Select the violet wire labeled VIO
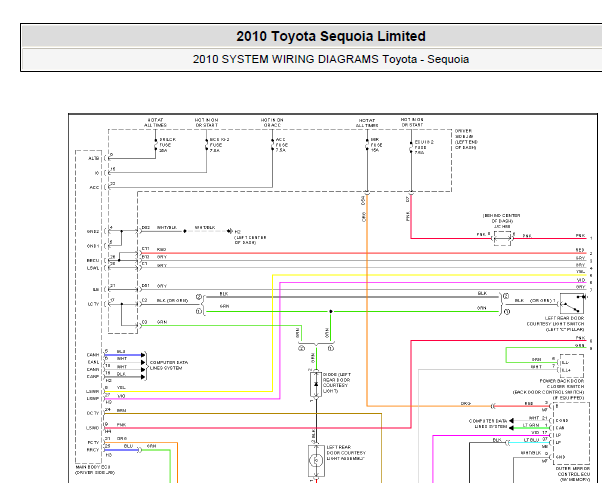The height and width of the screenshot is (483, 602). (x=433, y=283)
